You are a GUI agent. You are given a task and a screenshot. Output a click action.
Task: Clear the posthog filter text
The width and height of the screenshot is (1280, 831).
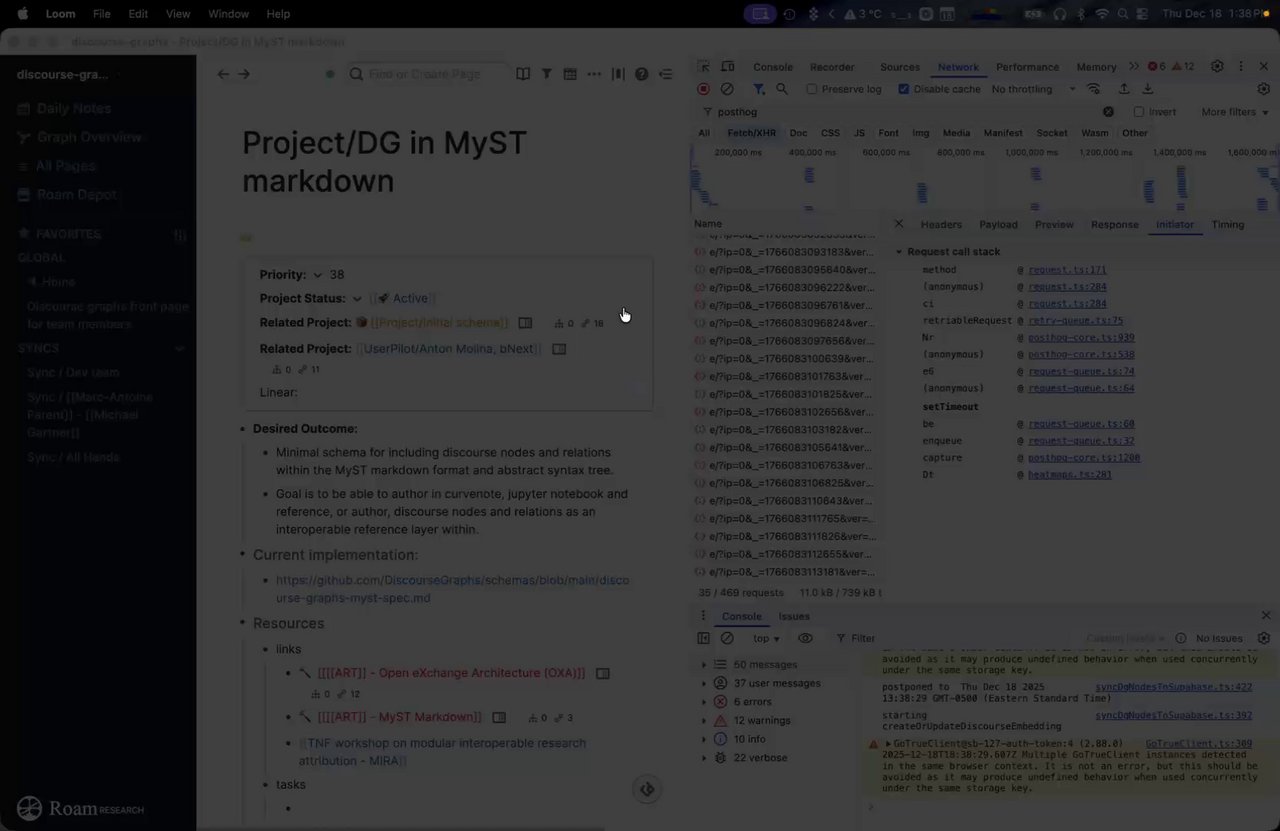pos(1108,112)
